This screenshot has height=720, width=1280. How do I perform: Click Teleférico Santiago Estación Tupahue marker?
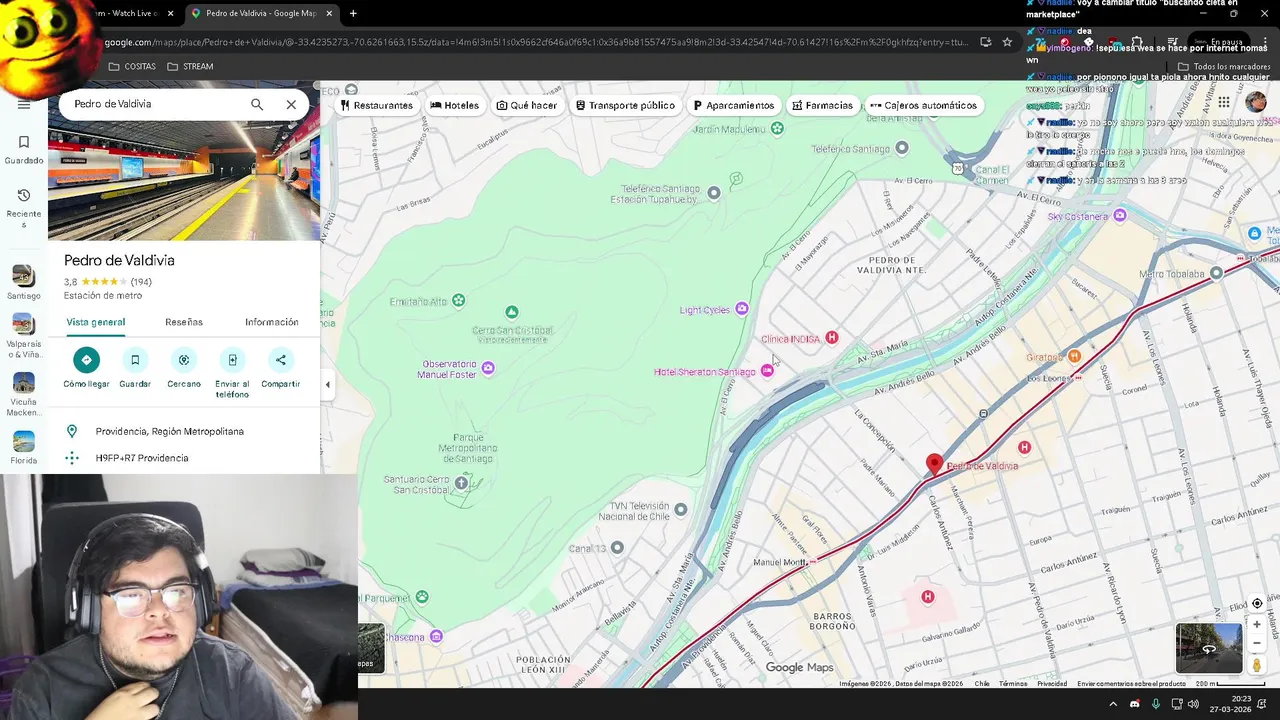click(x=713, y=193)
